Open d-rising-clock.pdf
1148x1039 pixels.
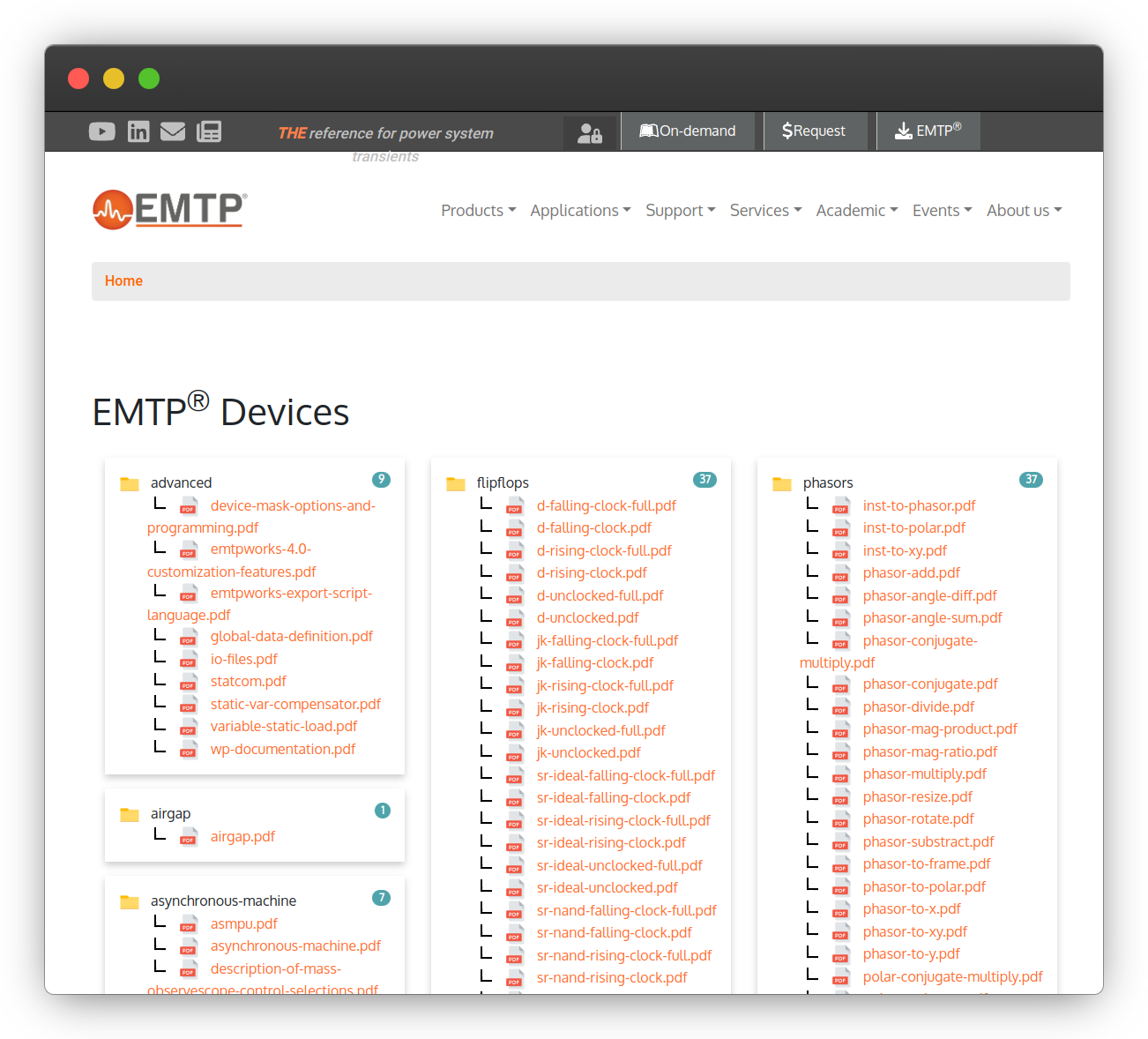[x=592, y=573]
